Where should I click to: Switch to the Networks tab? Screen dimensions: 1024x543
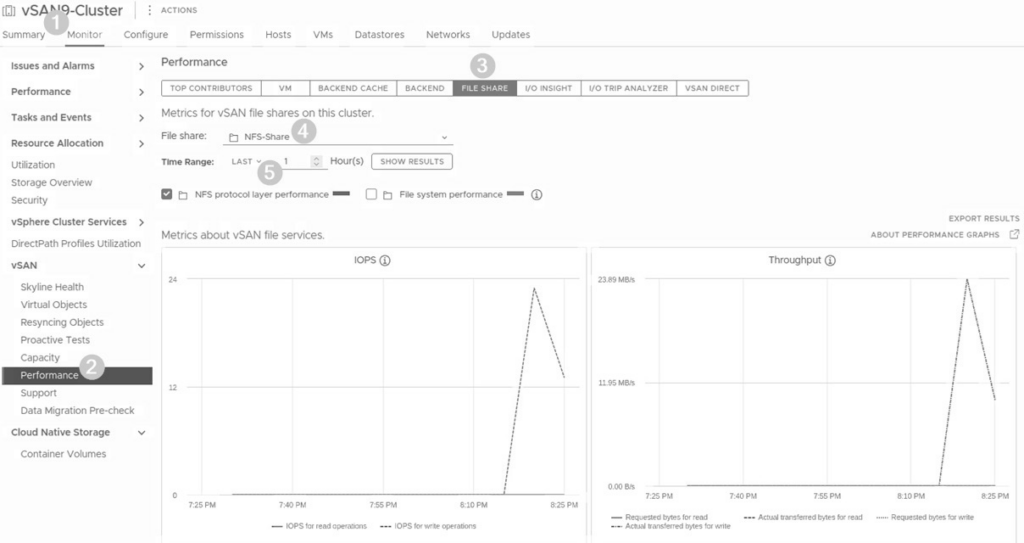tap(448, 35)
